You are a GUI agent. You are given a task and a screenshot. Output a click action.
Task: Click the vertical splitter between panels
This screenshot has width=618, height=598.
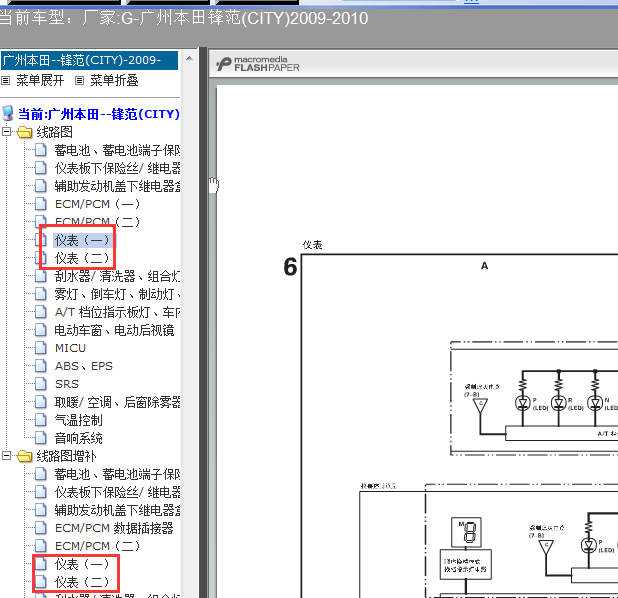click(x=203, y=322)
